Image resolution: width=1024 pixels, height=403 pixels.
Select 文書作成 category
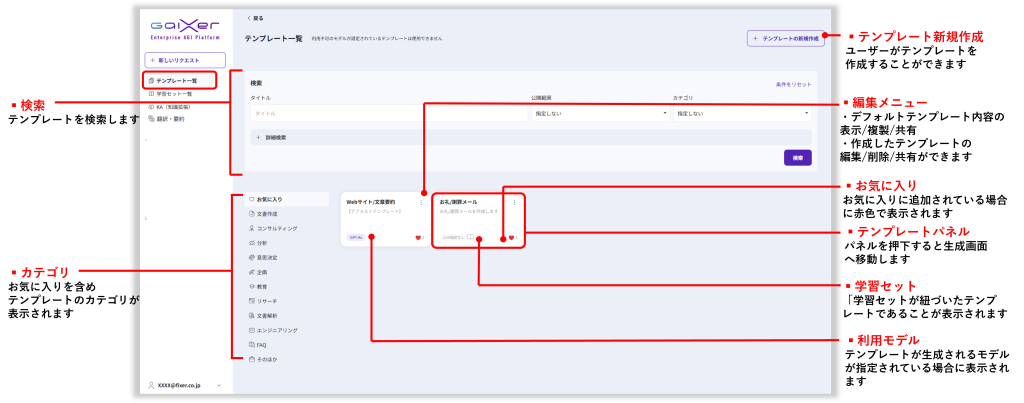[268, 214]
